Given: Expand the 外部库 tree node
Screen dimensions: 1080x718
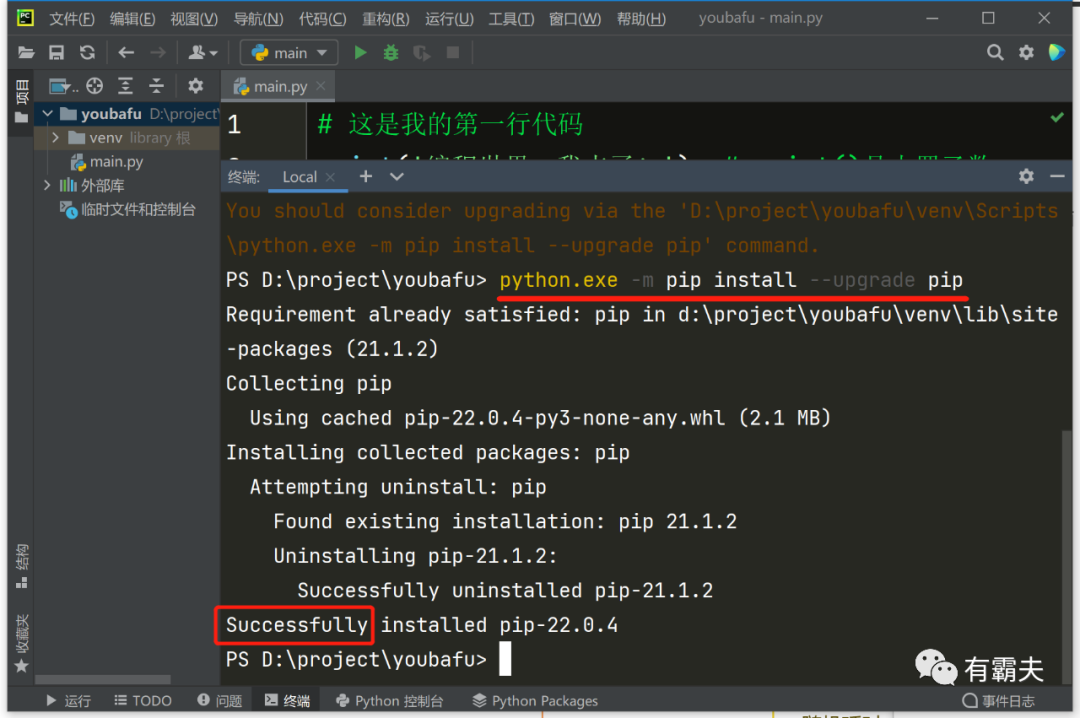Looking at the screenshot, I should pos(47,185).
